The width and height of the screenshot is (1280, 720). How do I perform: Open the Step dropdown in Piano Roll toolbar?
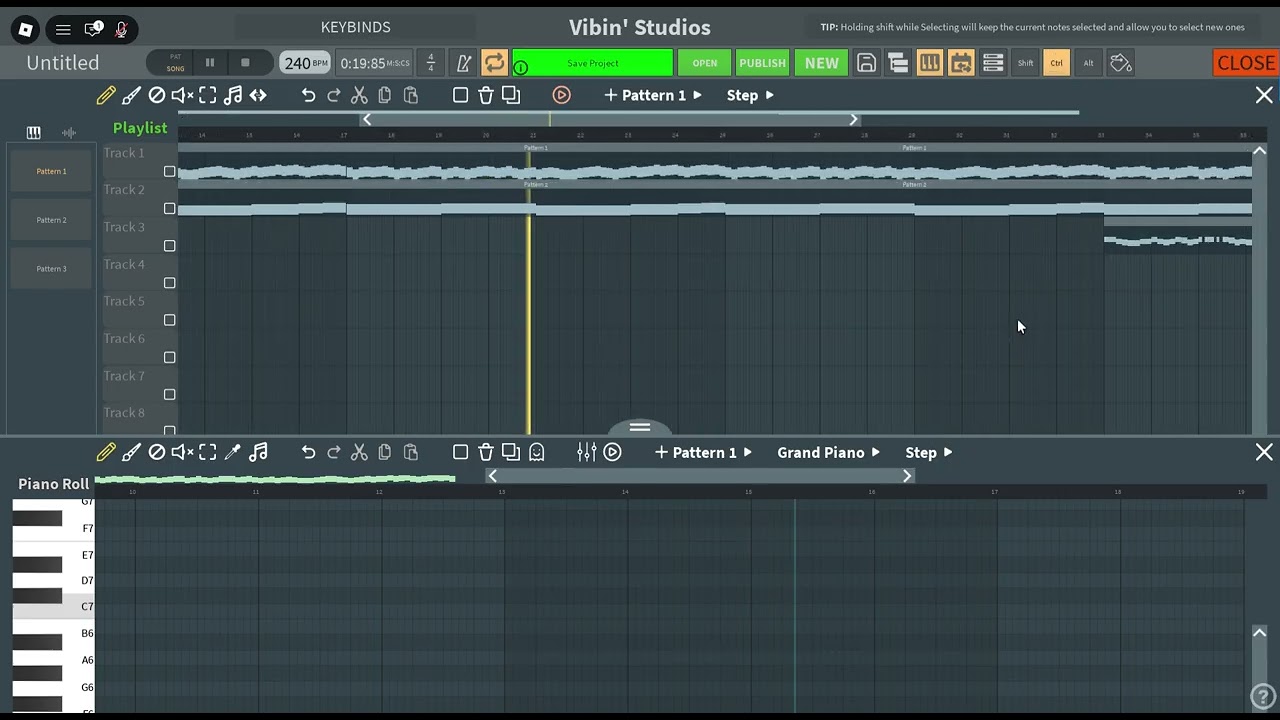coord(929,452)
